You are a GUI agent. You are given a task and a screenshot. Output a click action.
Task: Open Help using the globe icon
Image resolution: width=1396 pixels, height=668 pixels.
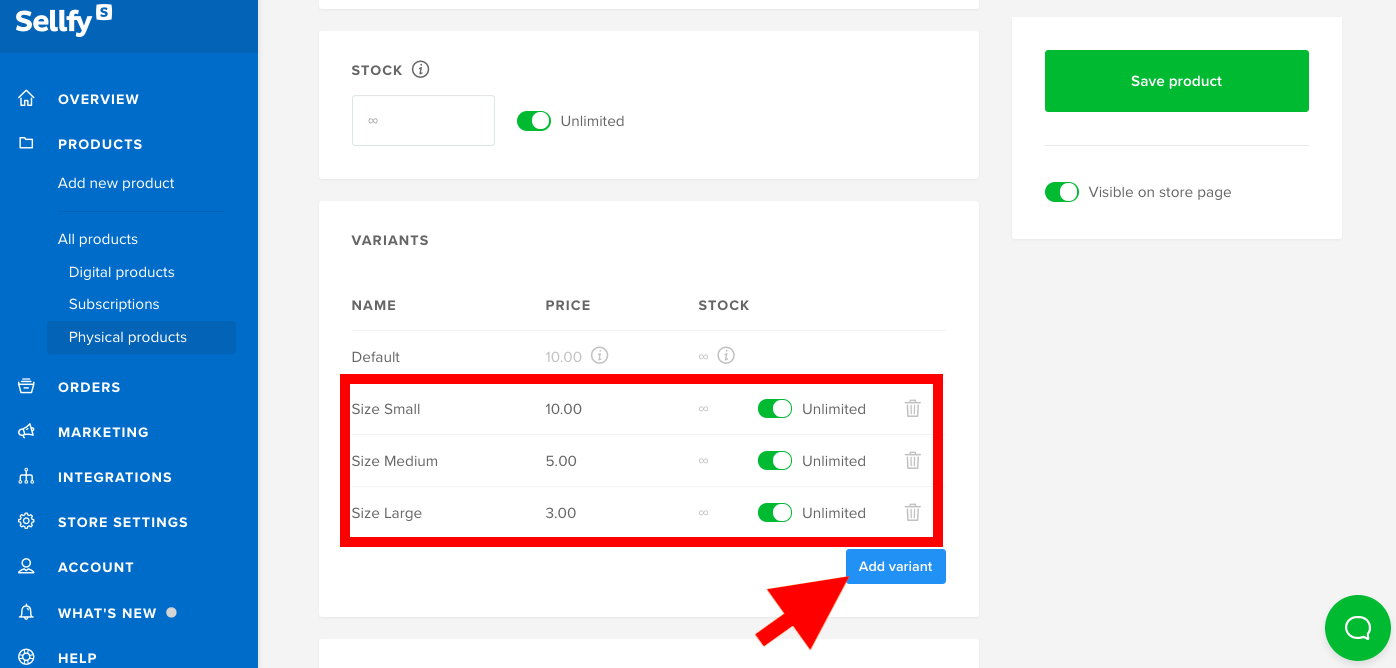tap(28, 657)
